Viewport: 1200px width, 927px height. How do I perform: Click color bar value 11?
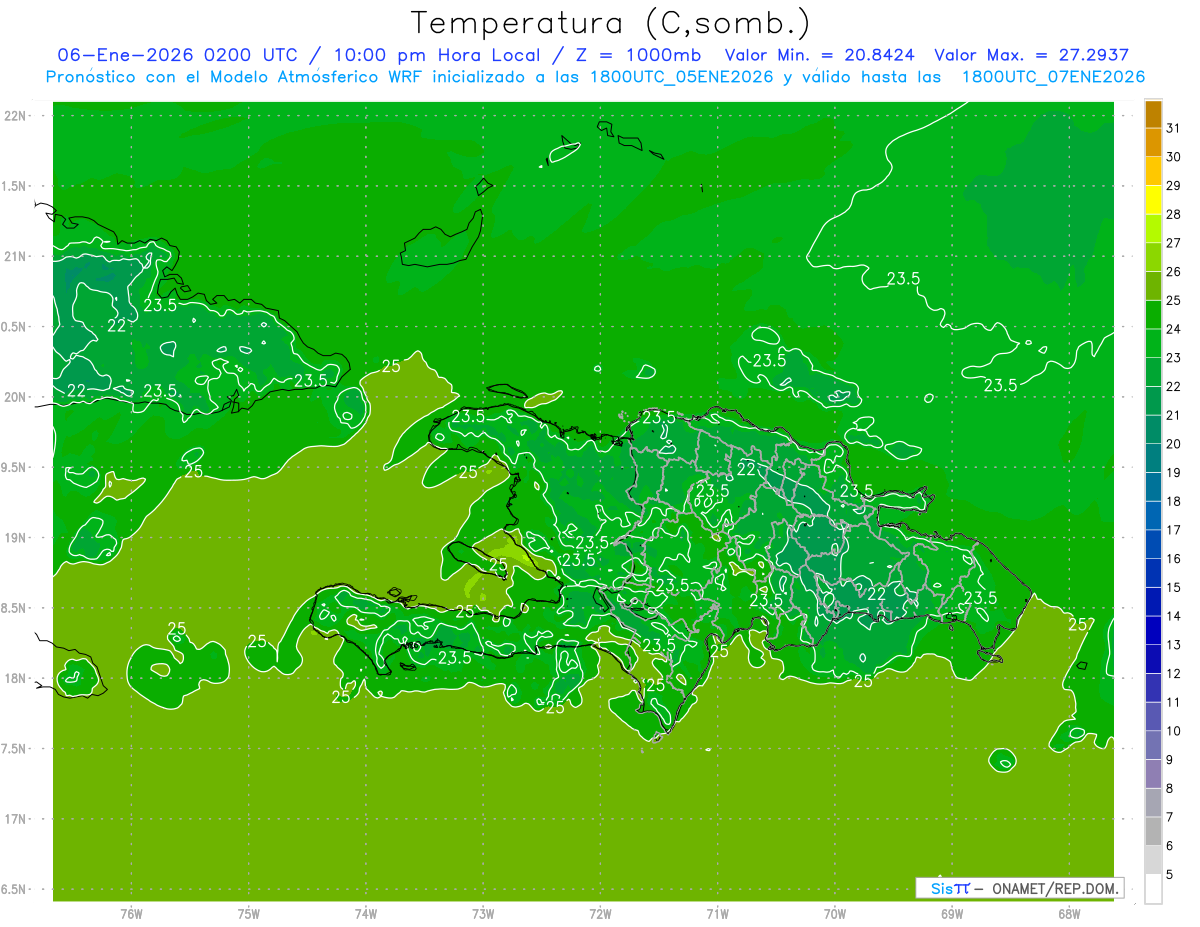[1174, 703]
